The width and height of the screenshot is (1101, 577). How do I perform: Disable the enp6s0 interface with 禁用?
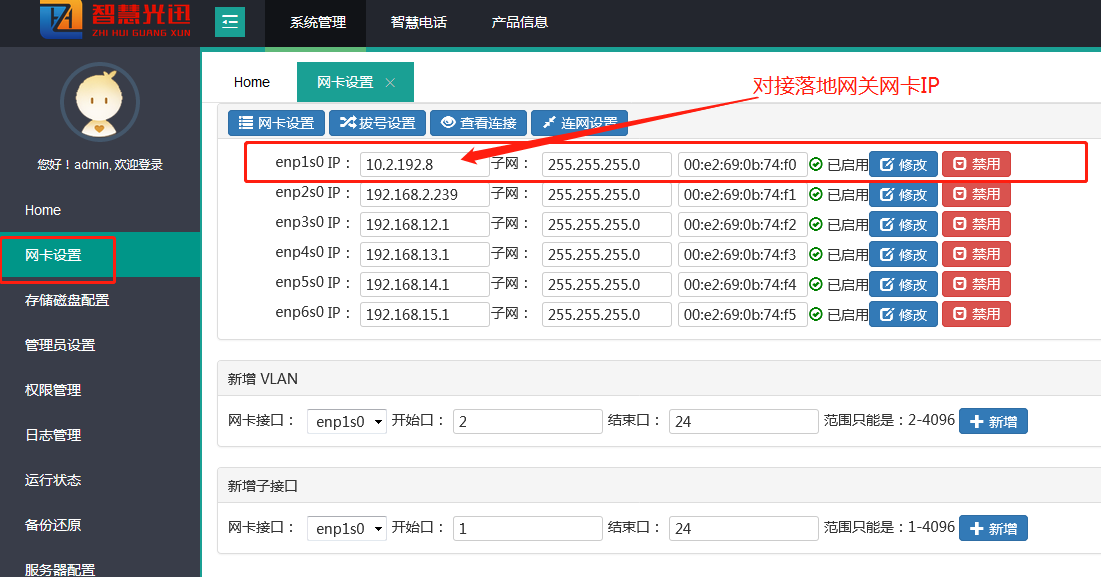pos(975,314)
